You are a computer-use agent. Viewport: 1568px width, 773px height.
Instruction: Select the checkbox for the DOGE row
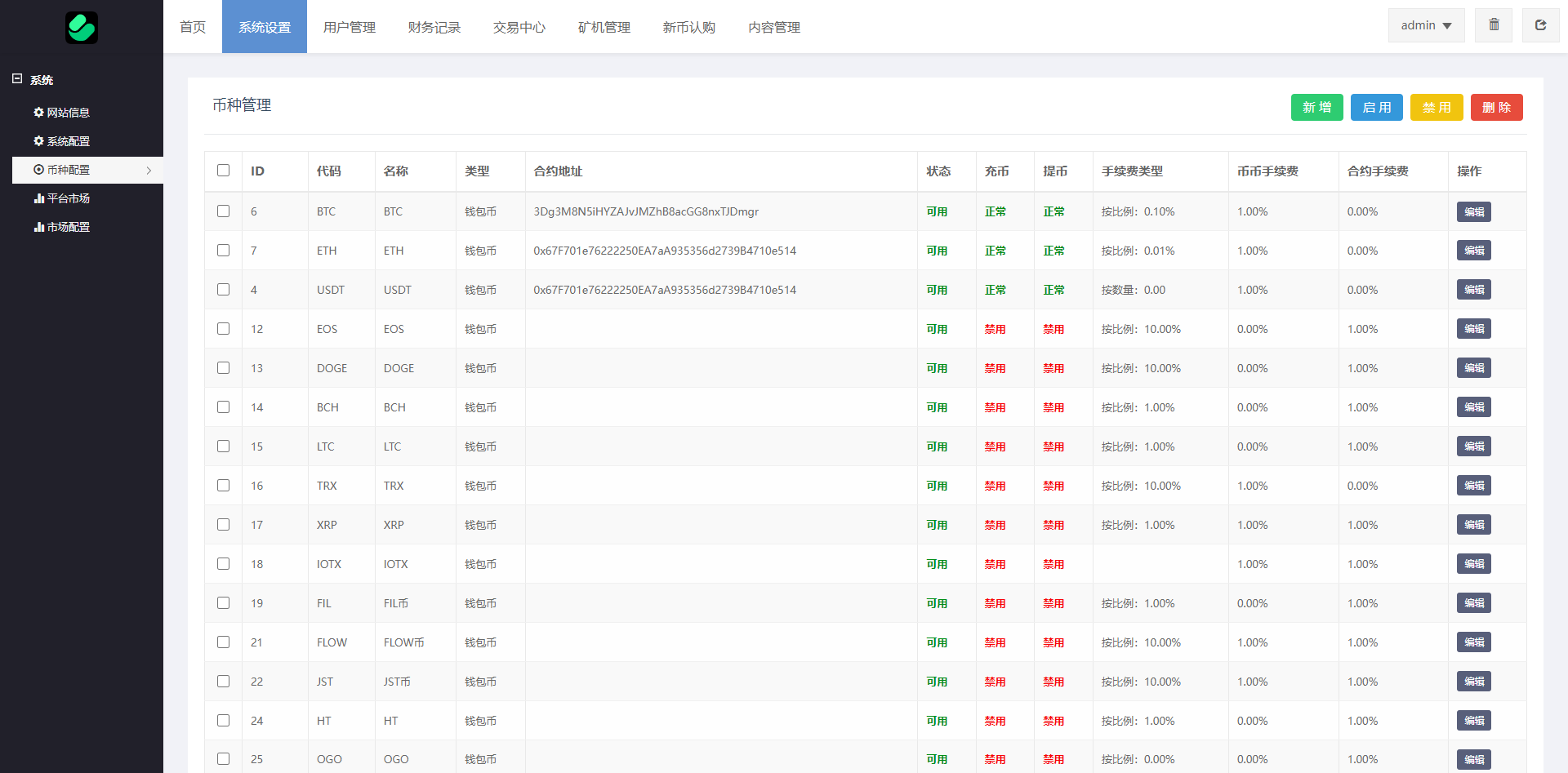pos(223,368)
